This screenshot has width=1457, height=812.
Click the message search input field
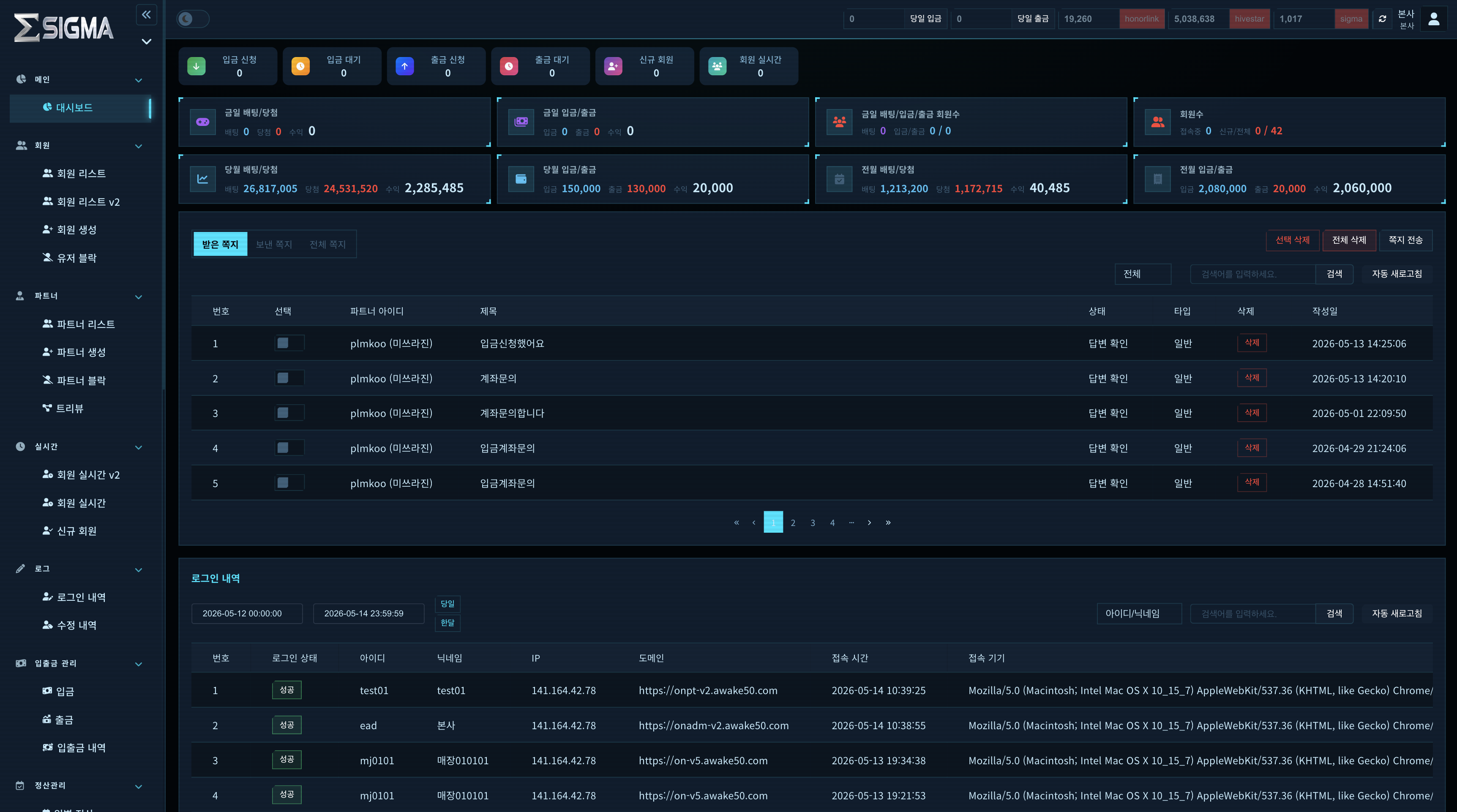tap(1252, 274)
